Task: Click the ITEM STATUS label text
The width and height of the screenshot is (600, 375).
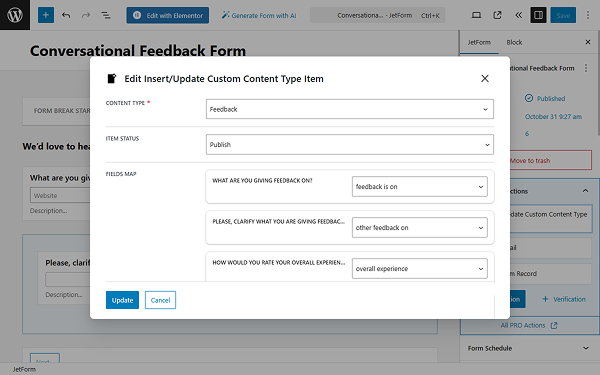Action: 122,139
